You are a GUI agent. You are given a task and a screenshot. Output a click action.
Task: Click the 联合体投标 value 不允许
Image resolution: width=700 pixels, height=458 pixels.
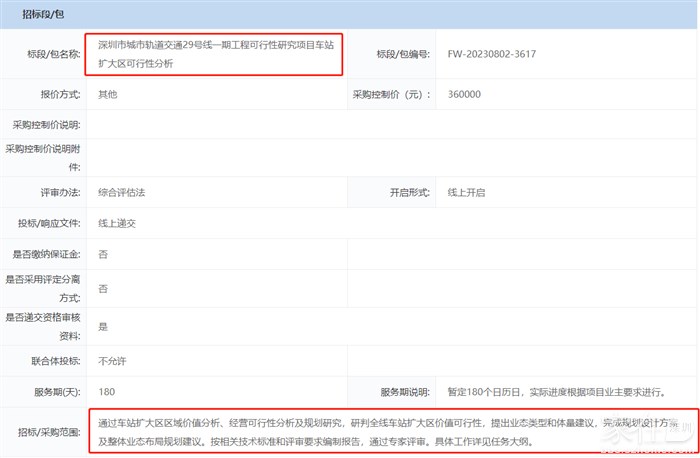(x=112, y=360)
